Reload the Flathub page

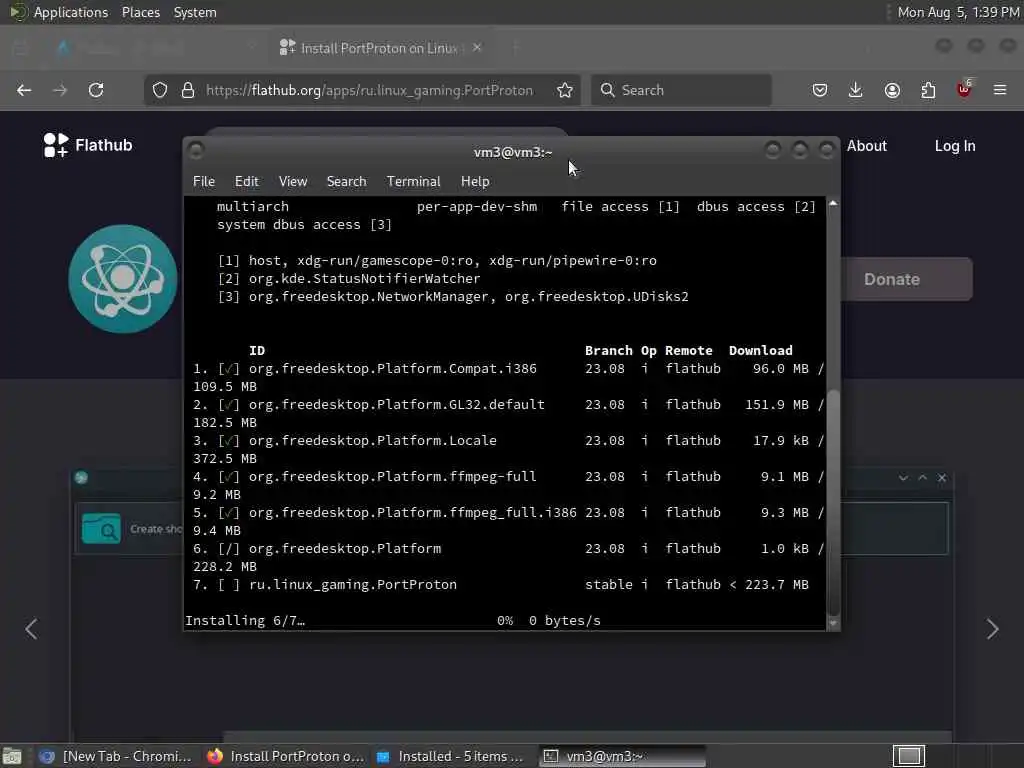(x=96, y=90)
